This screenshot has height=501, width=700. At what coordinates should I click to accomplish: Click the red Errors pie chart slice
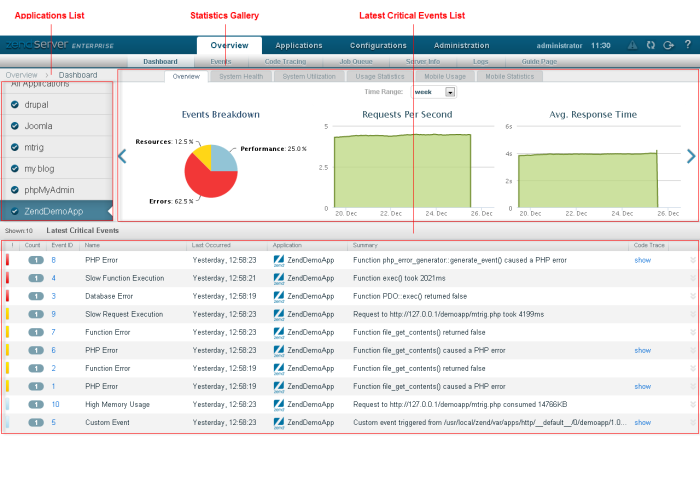(205, 185)
